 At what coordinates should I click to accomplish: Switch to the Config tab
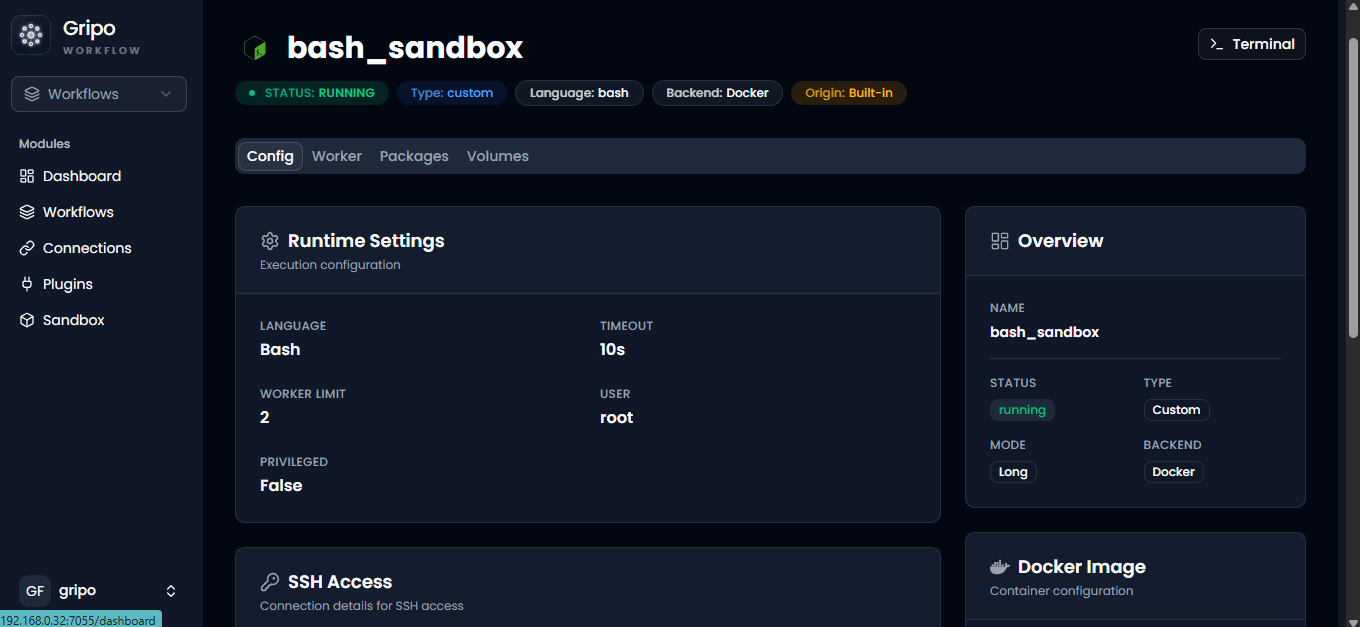pyautogui.click(x=270, y=156)
